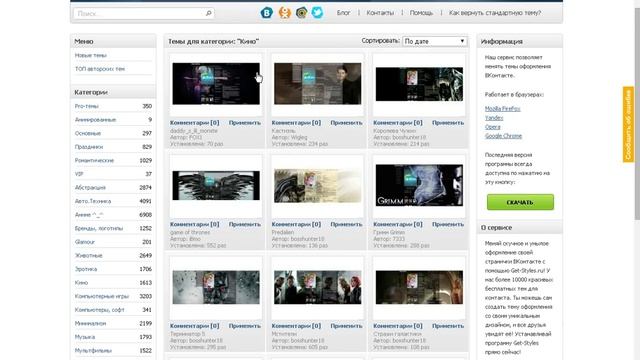Image resolution: width=640 pixels, height=360 pixels.
Task: Apply the game of thrones theme
Action: 244,224
